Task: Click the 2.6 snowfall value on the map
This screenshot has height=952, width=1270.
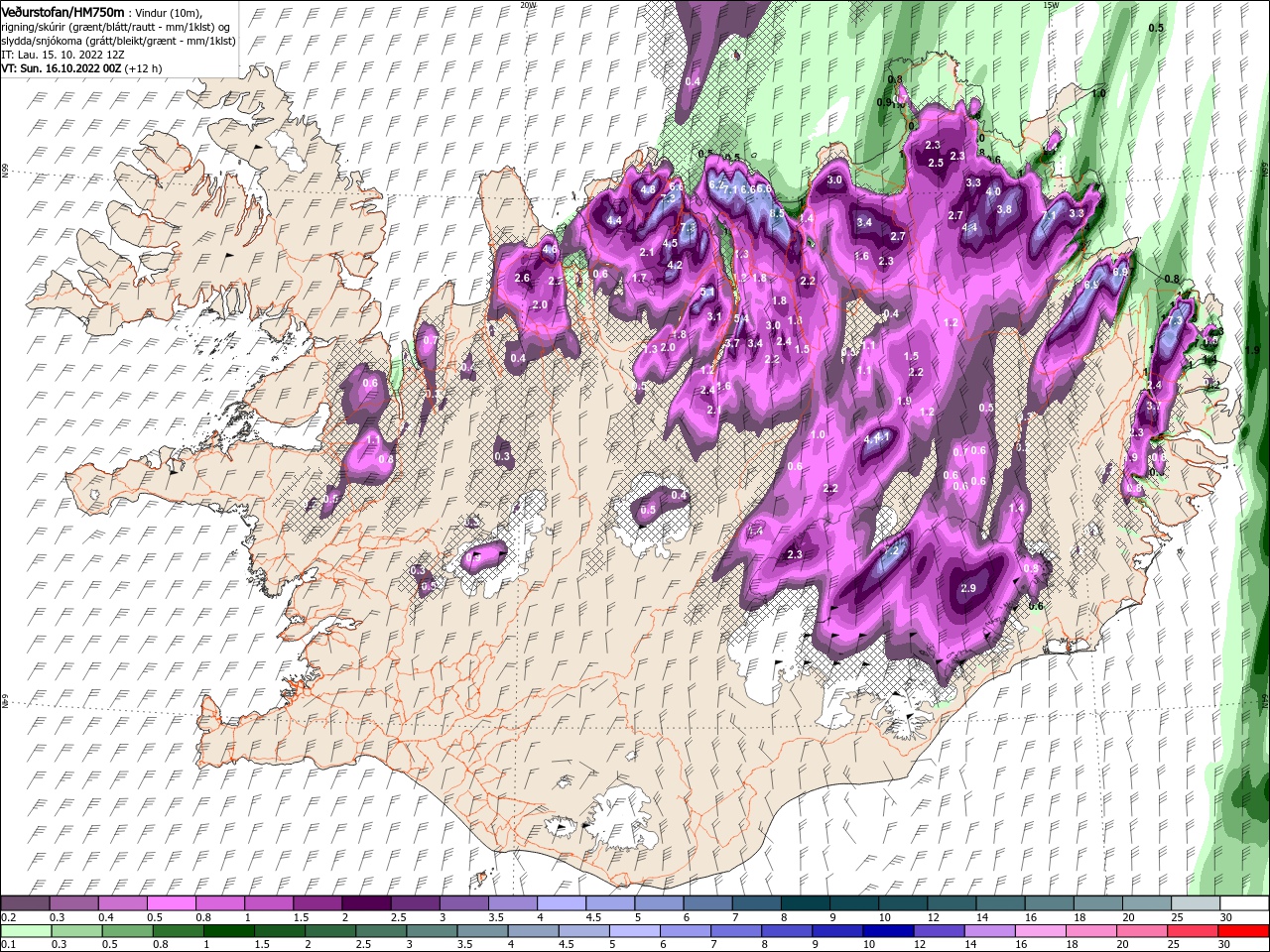Action: [522, 279]
